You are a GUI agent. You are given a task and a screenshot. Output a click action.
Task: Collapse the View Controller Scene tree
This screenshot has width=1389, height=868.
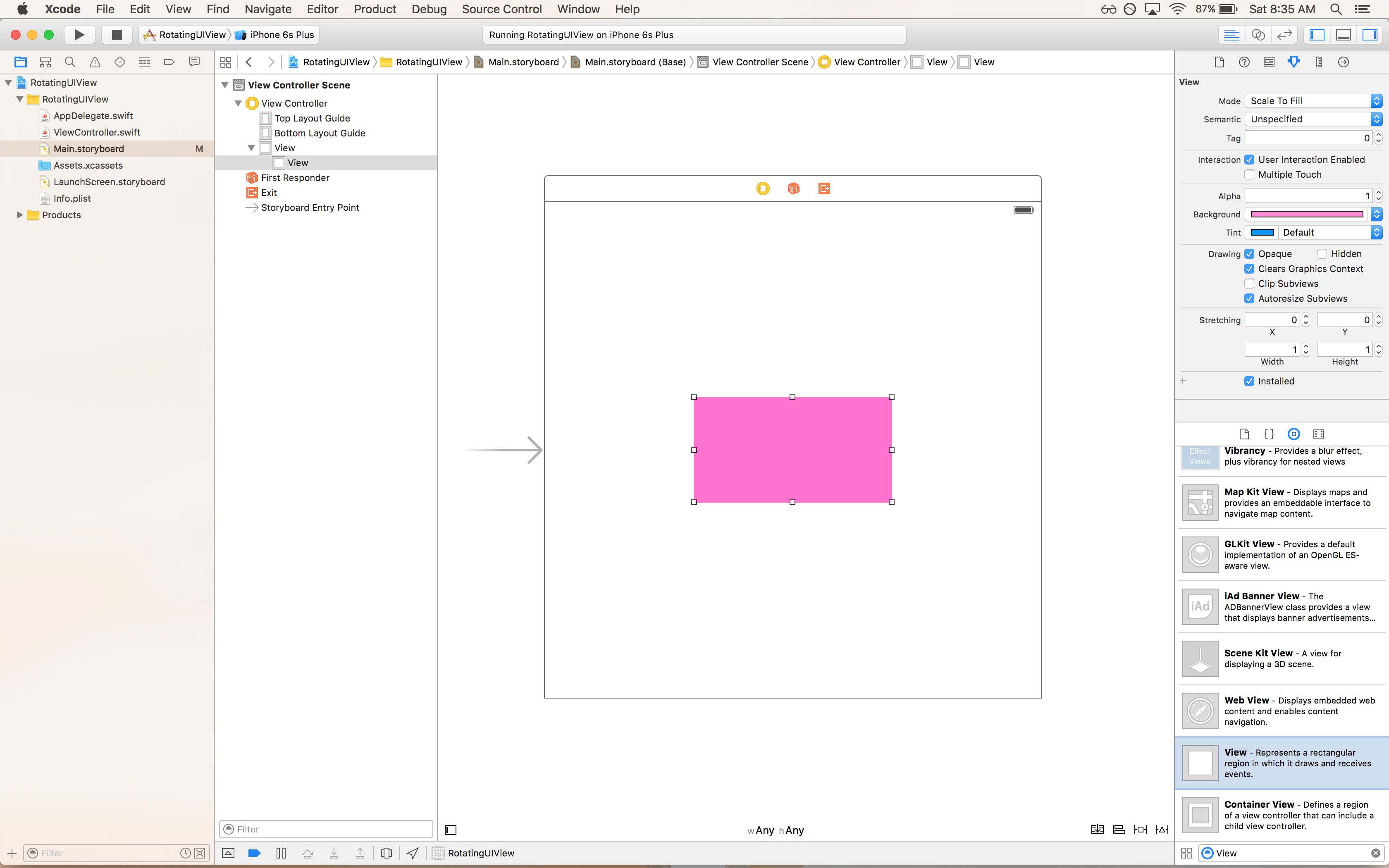click(225, 85)
